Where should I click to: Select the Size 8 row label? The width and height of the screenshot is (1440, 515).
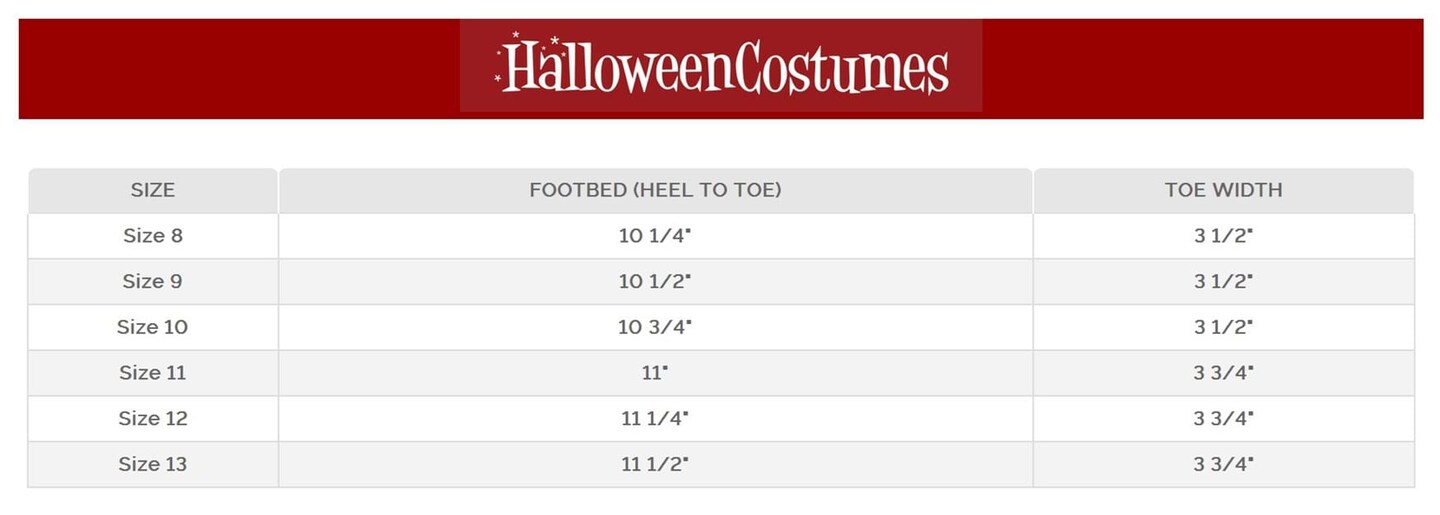click(153, 236)
